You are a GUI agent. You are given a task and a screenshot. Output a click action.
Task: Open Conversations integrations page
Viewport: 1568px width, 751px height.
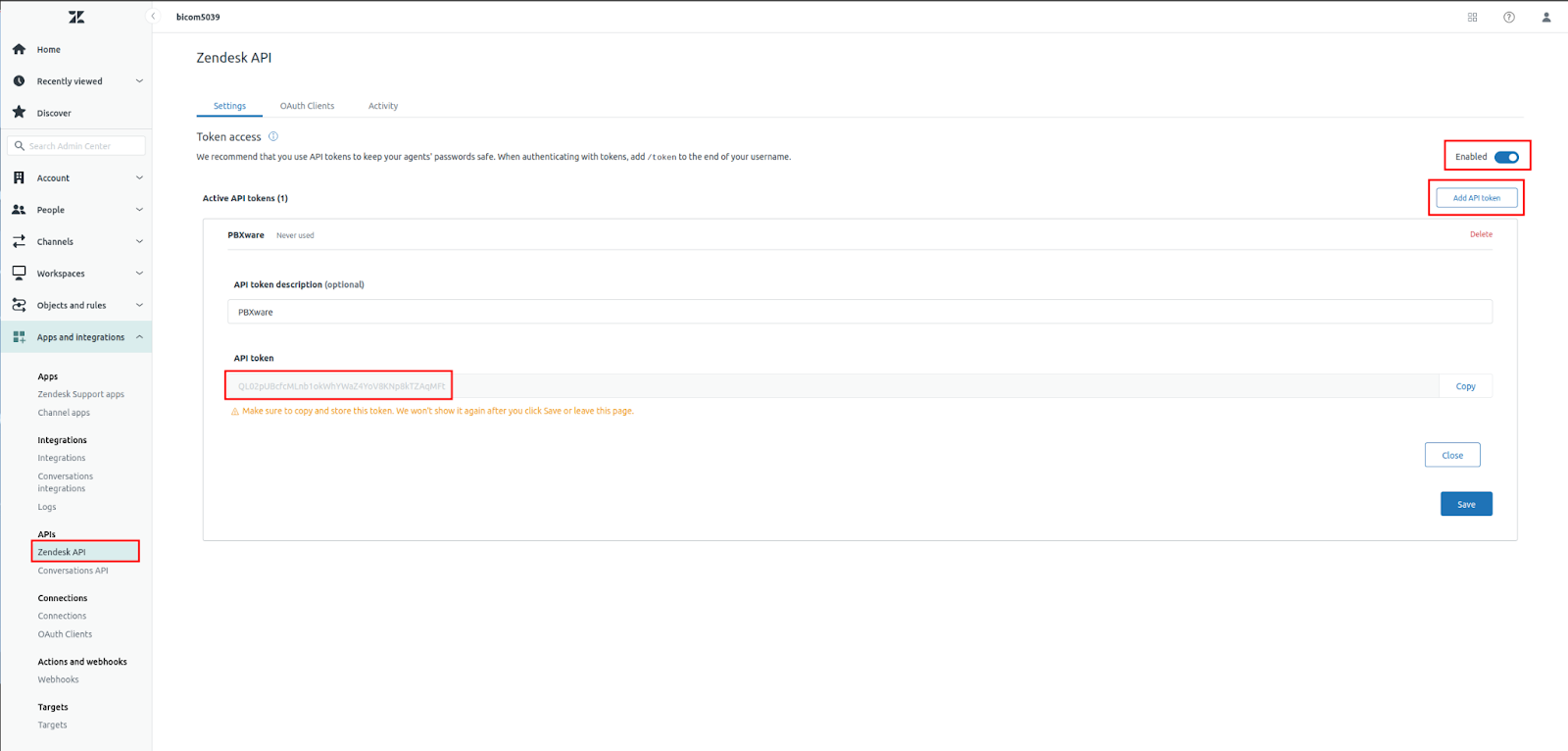coord(66,482)
